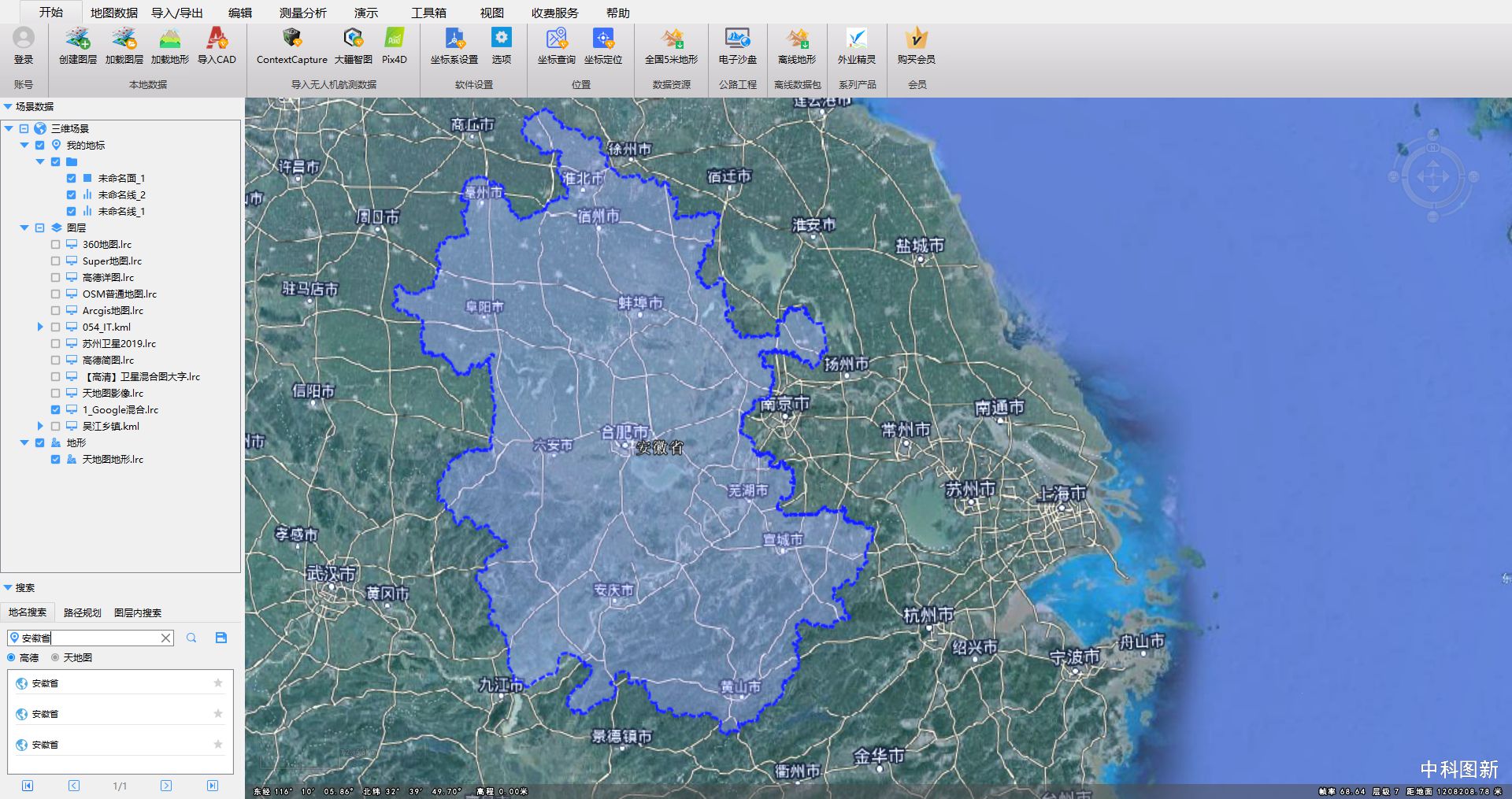The width and height of the screenshot is (1512, 799).
Task: Uncheck the 未命名线_2 checkbox
Action: (71, 194)
